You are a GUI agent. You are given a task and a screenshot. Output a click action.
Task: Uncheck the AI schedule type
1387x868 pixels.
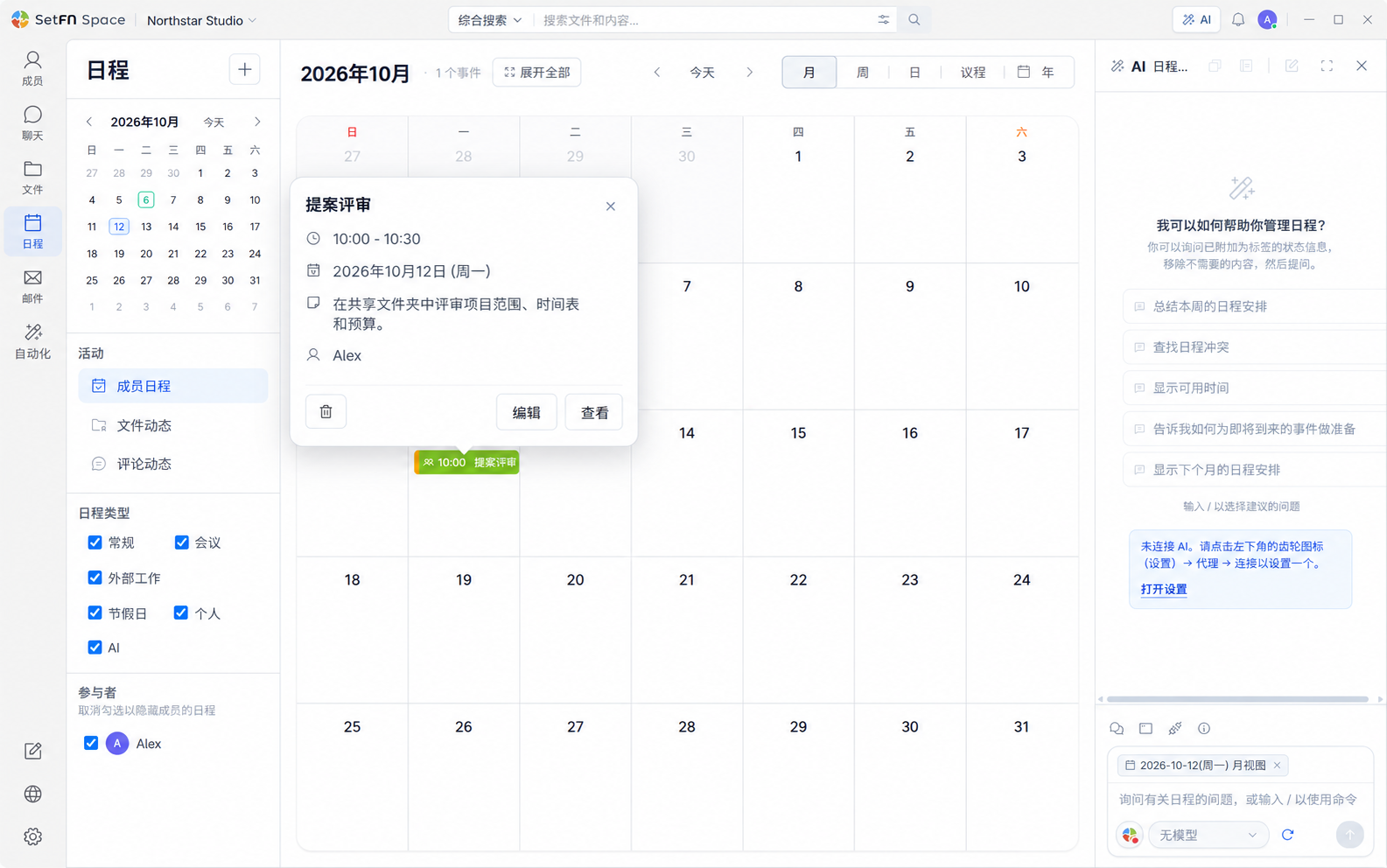tap(95, 647)
